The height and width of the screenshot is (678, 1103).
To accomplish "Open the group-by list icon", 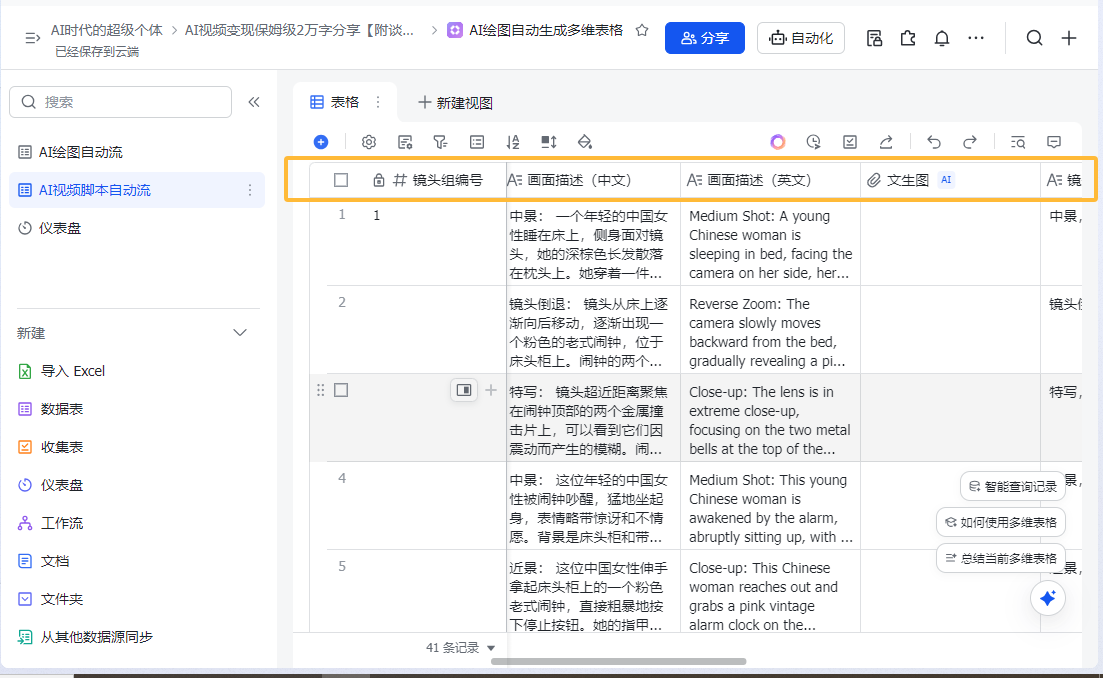I will (x=477, y=142).
